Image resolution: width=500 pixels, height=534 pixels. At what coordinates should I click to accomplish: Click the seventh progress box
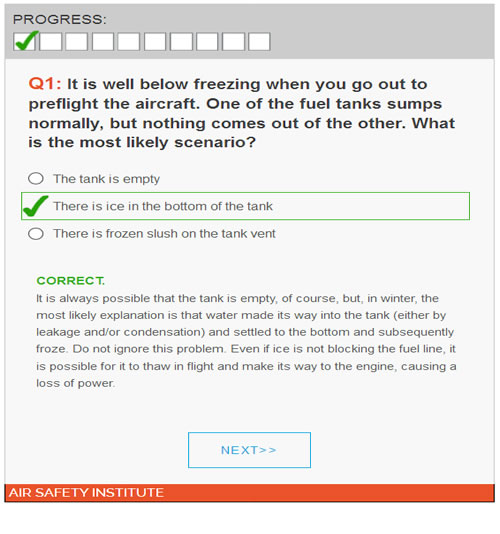coord(181,42)
